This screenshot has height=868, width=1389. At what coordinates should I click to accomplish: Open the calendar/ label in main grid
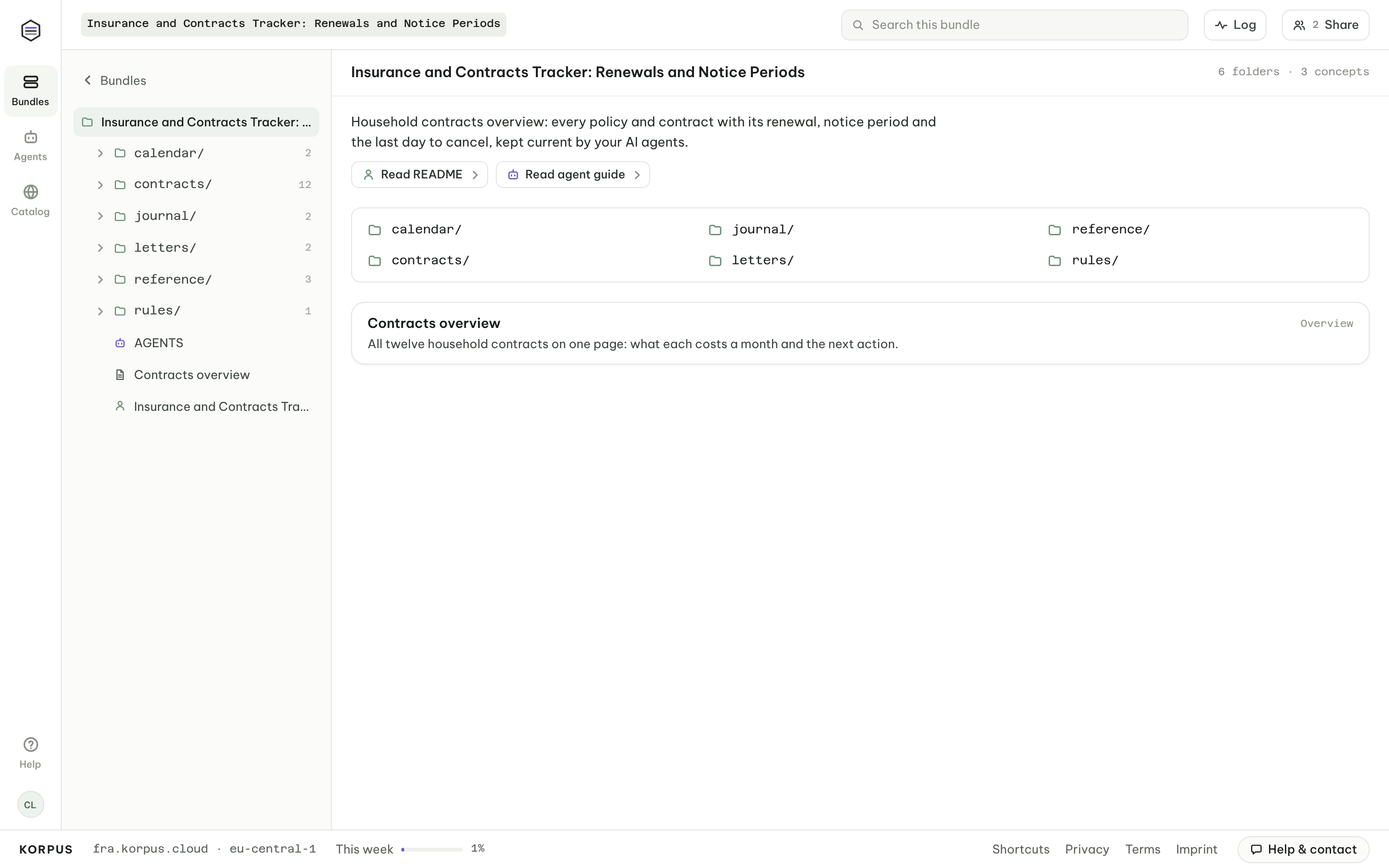(x=426, y=230)
